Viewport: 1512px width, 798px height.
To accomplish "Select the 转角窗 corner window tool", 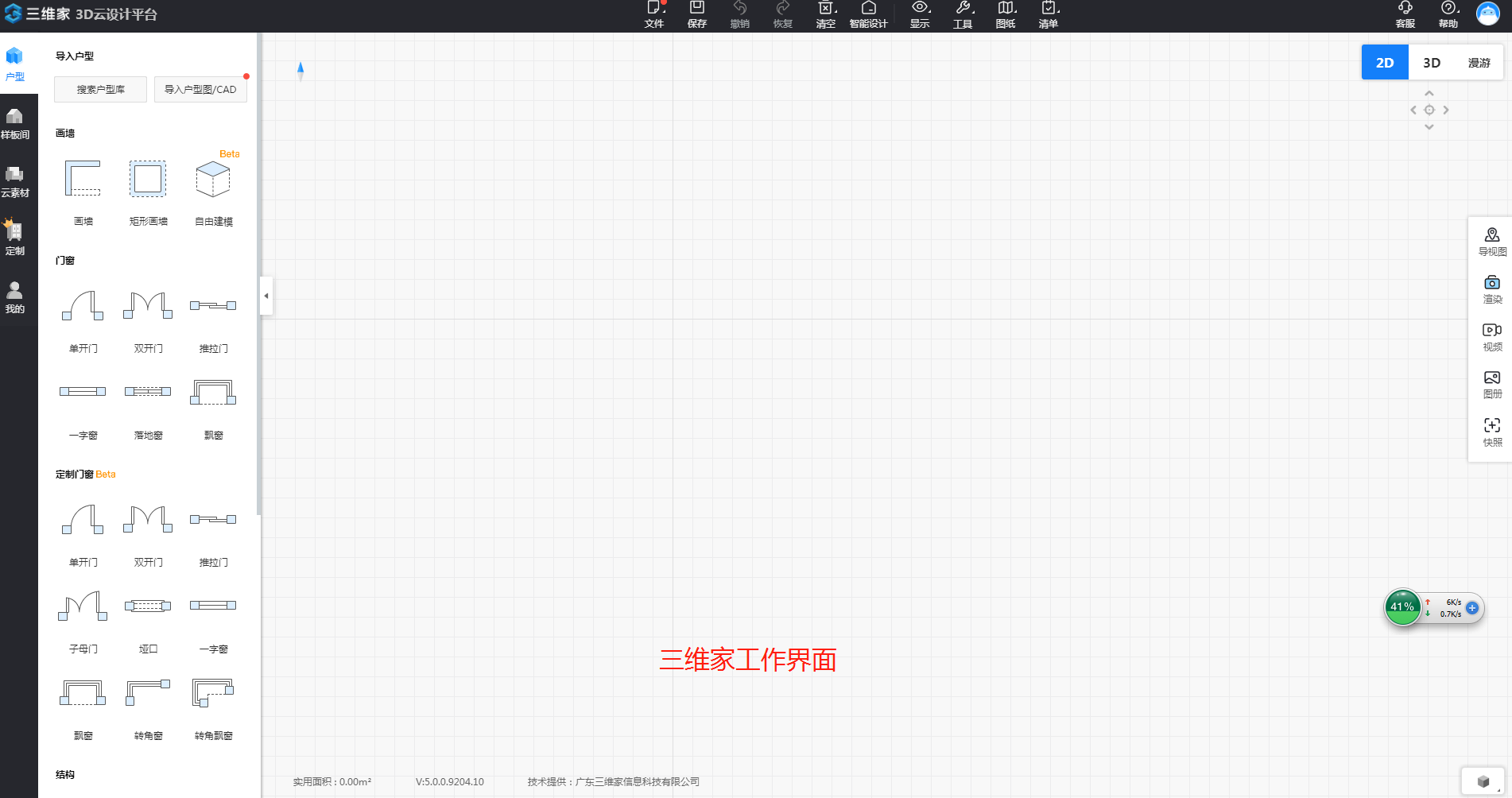I will click(x=148, y=708).
